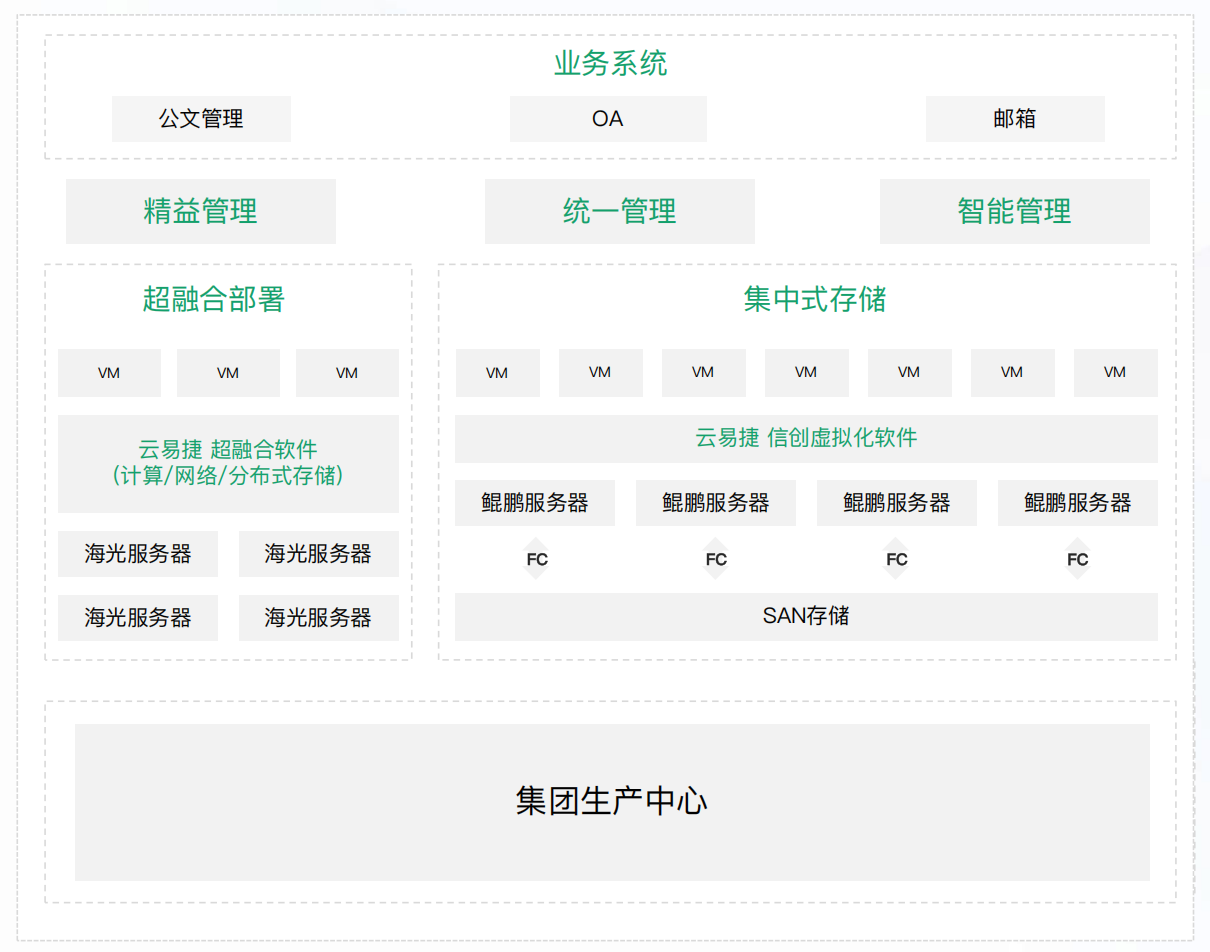Image resolution: width=1210 pixels, height=952 pixels.
Task: Select the leftmost 鲲鹏服务器 box
Action: pyautogui.click(x=535, y=503)
